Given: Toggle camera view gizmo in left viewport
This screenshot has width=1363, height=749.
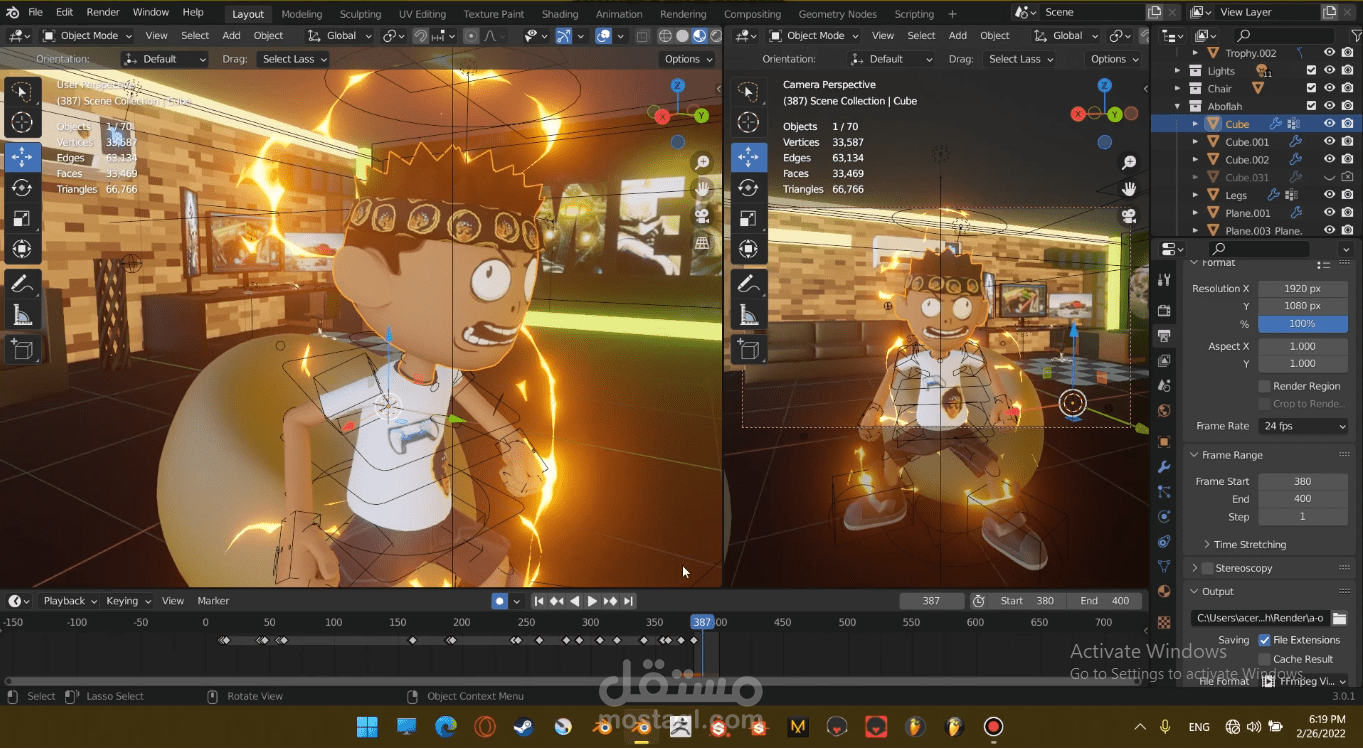Looking at the screenshot, I should tap(702, 215).
